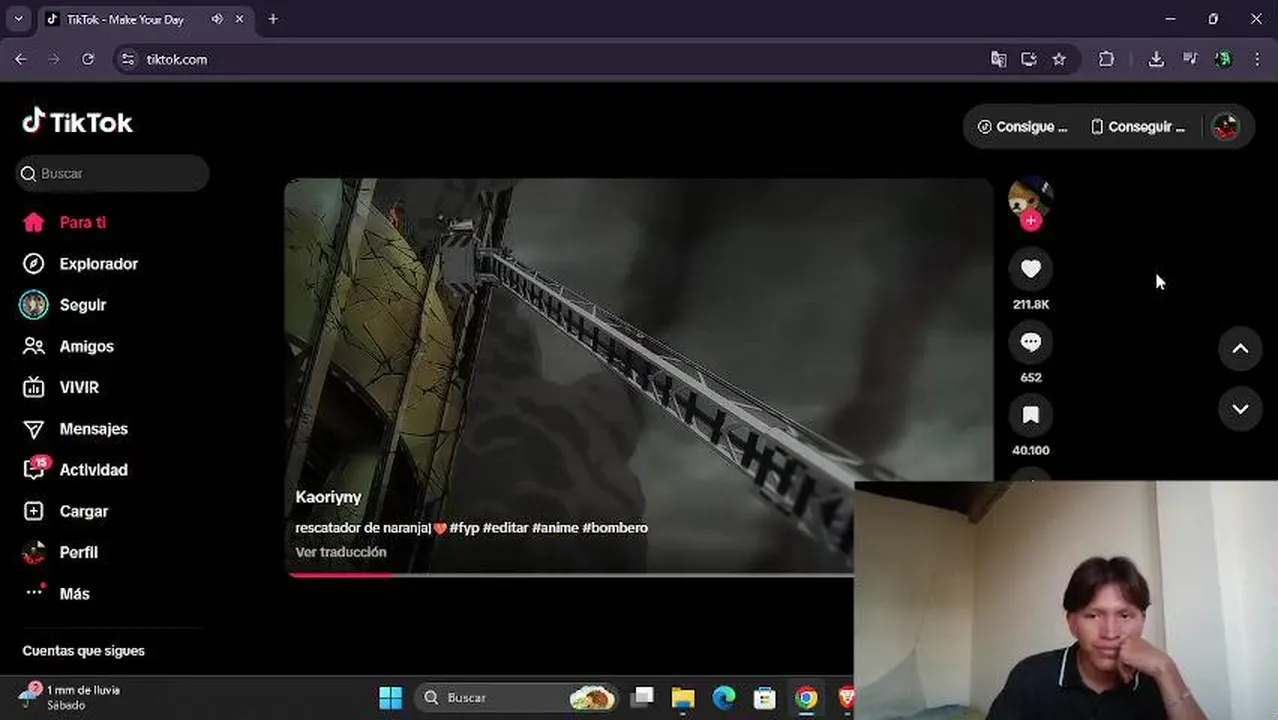The height and width of the screenshot is (720, 1278).
Task: Mute the TikTok tab audio
Action: tap(217, 19)
